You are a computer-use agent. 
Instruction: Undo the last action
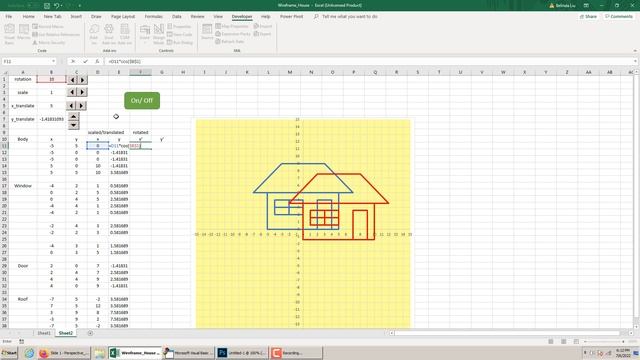[57, 5]
